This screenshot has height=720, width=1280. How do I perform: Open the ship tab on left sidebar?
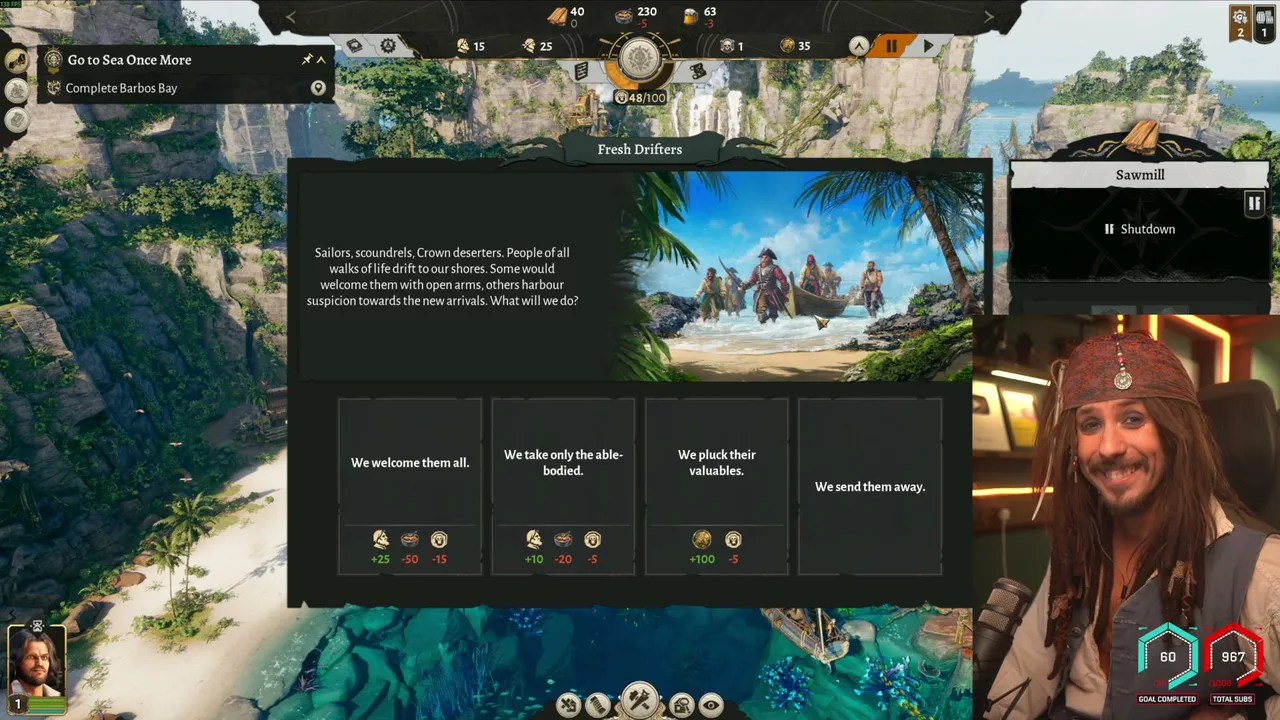point(17,90)
